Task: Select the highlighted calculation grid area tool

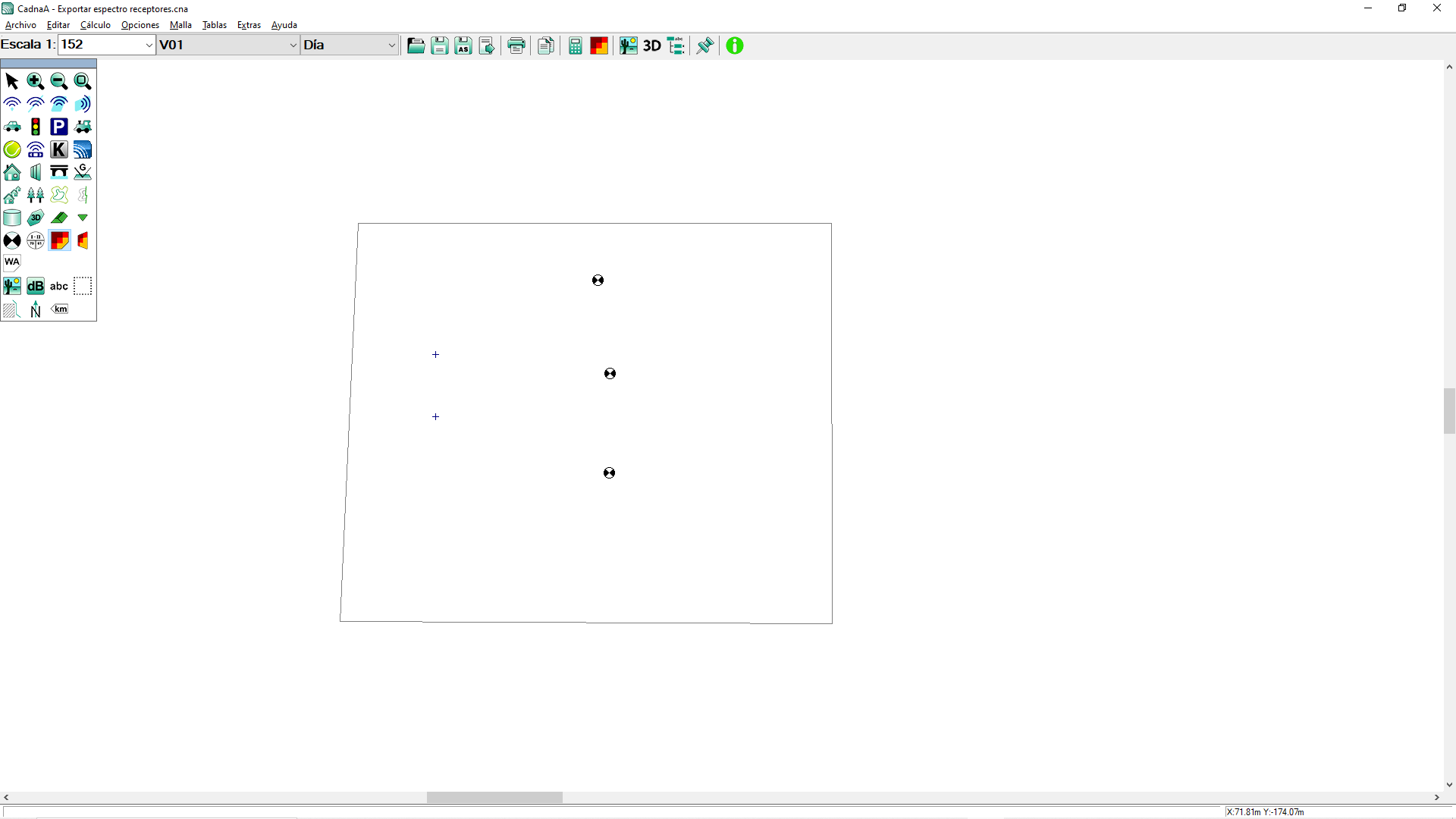Action: pos(59,240)
